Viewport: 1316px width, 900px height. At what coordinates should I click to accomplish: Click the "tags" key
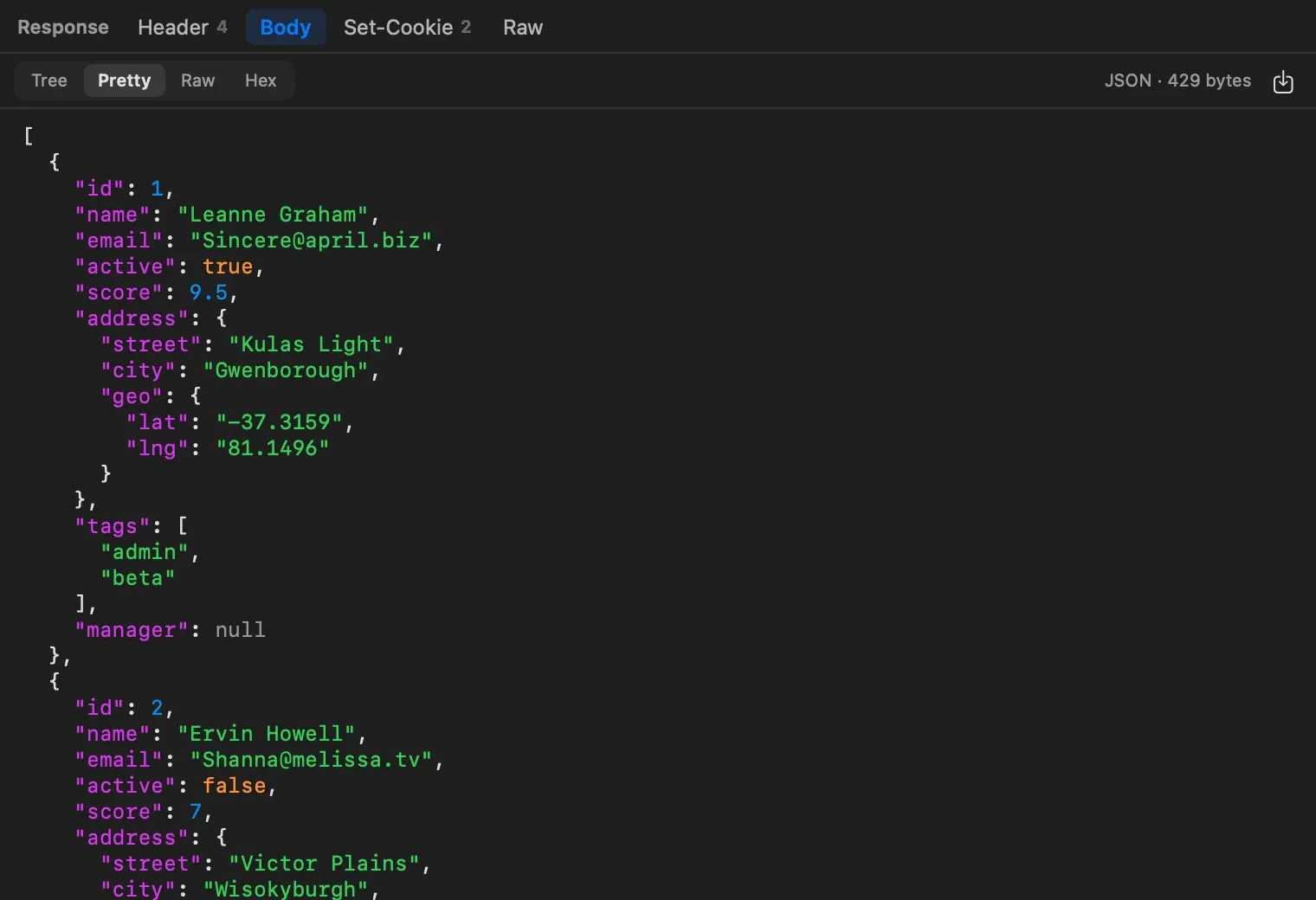pyautogui.click(x=113, y=526)
